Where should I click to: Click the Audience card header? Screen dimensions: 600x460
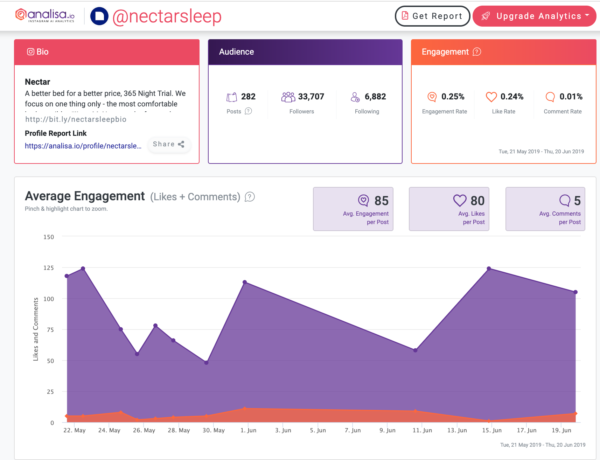(x=305, y=52)
